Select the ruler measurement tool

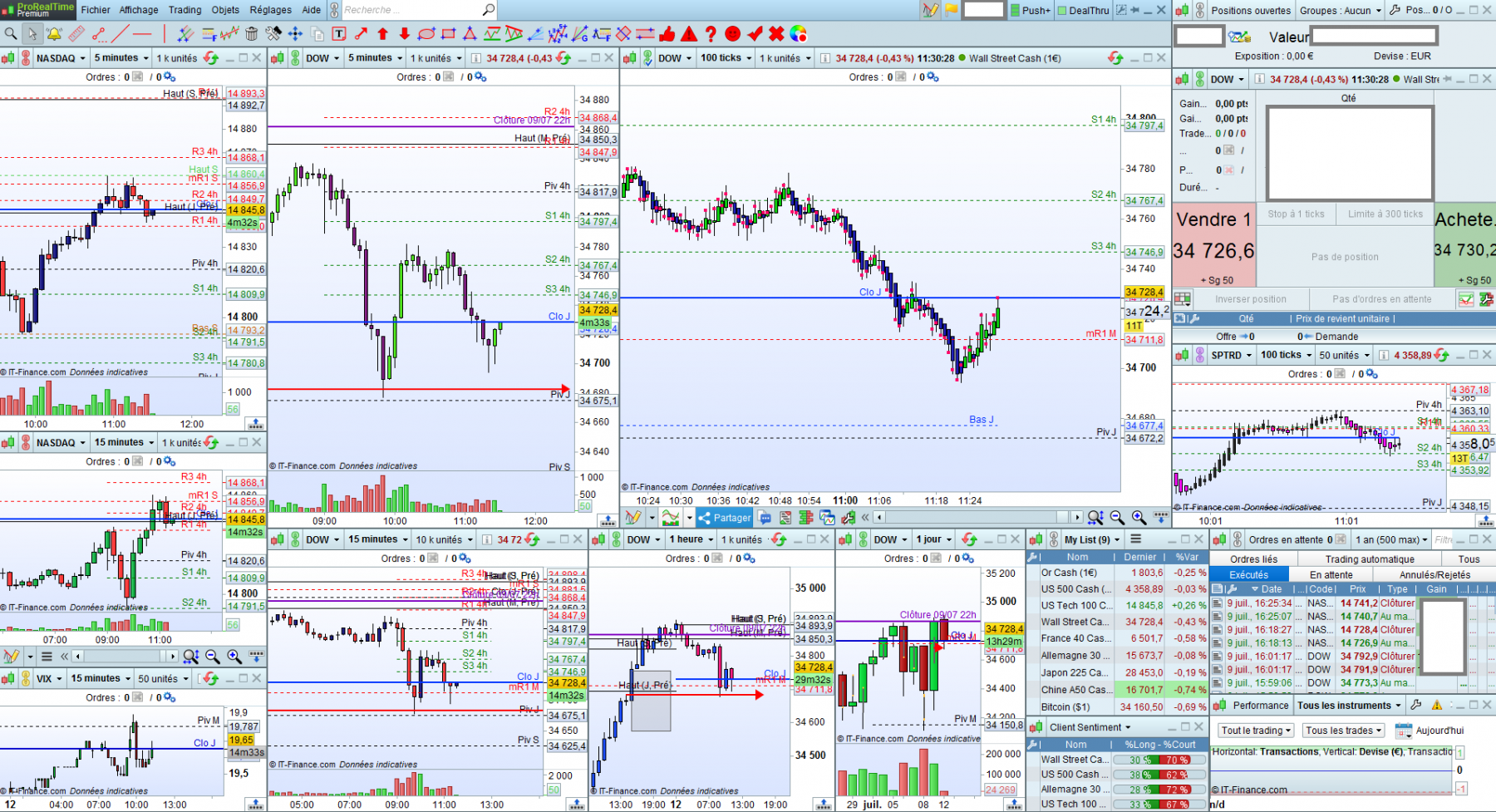[x=76, y=34]
